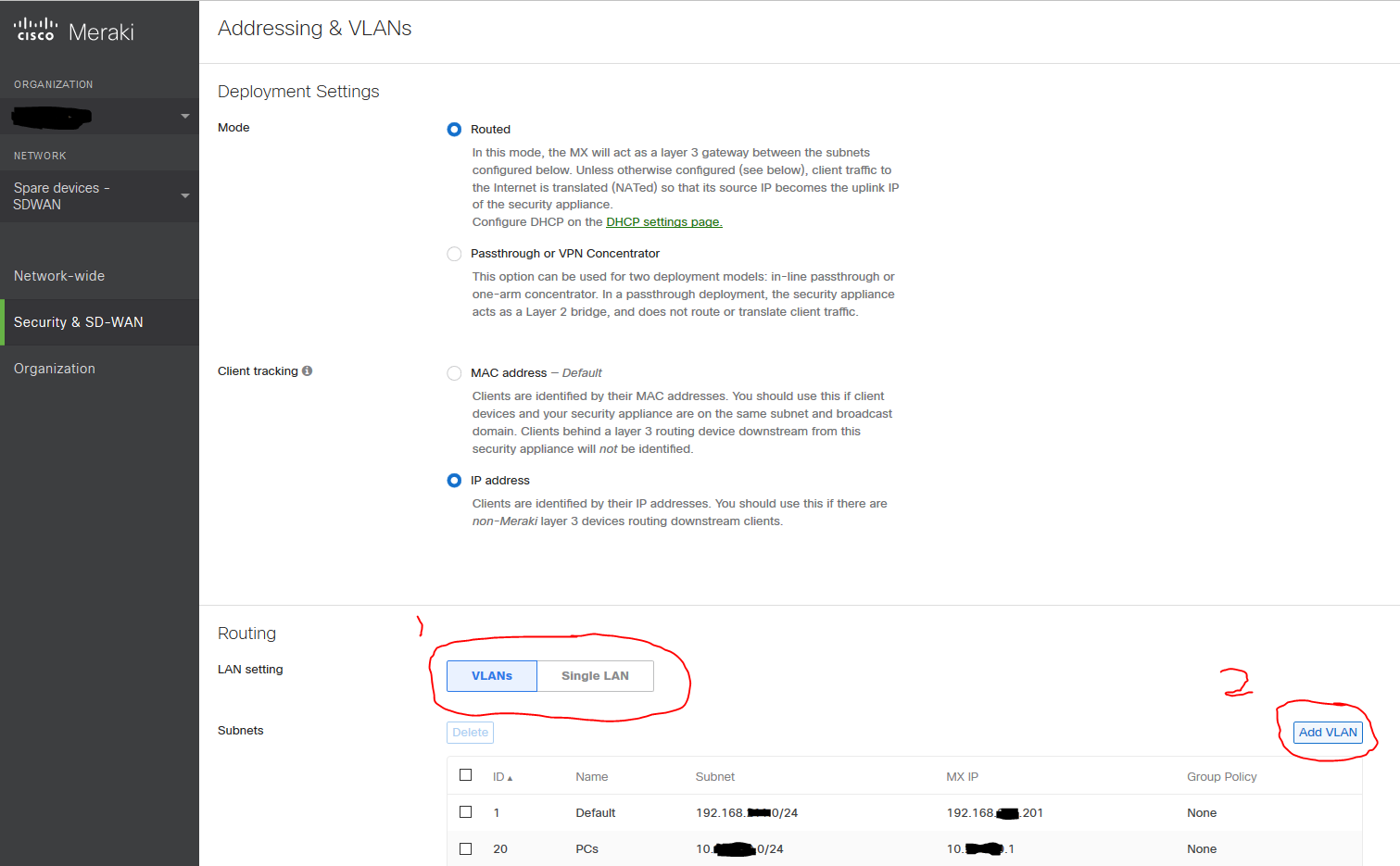
Task: Click the info icon next to Client tracking
Action: tap(308, 370)
